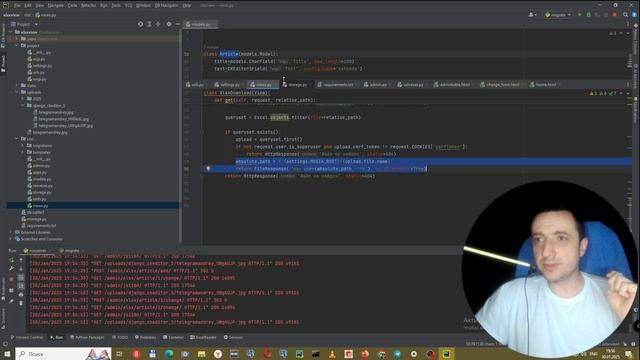The width and height of the screenshot is (640, 360).
Task: Open the migrate run configuration dropdown
Action: click(558, 15)
